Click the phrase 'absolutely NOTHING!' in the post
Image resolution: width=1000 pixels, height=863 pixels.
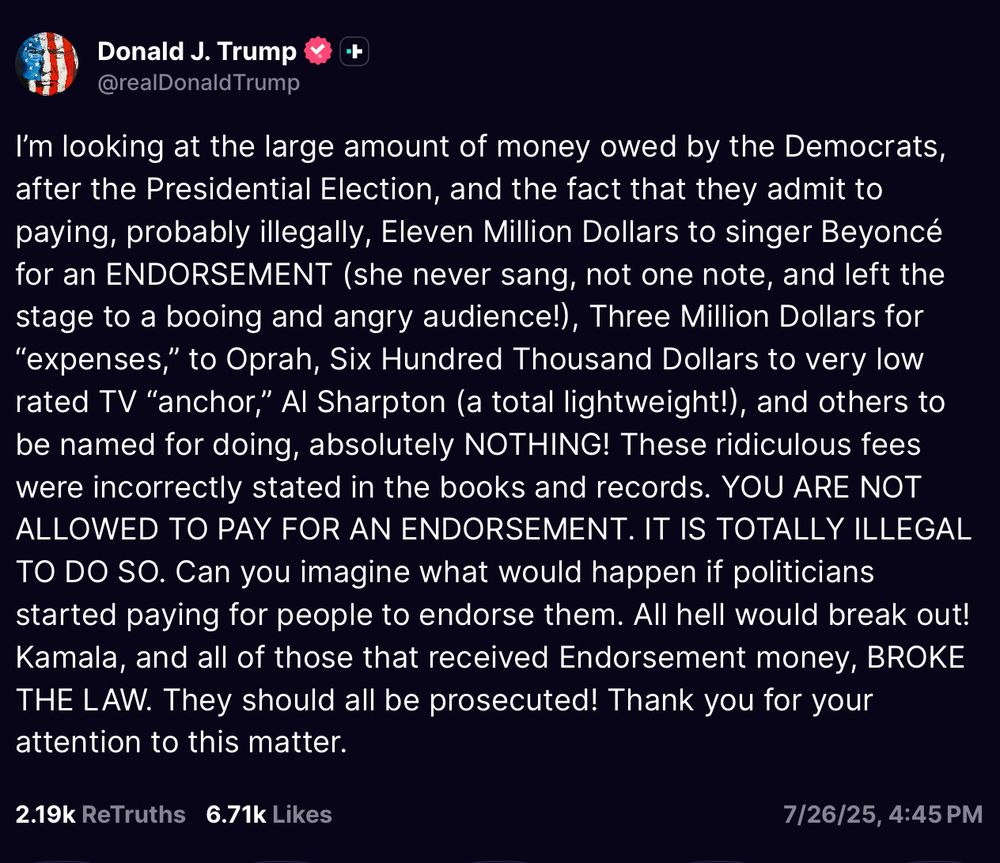[460, 445]
